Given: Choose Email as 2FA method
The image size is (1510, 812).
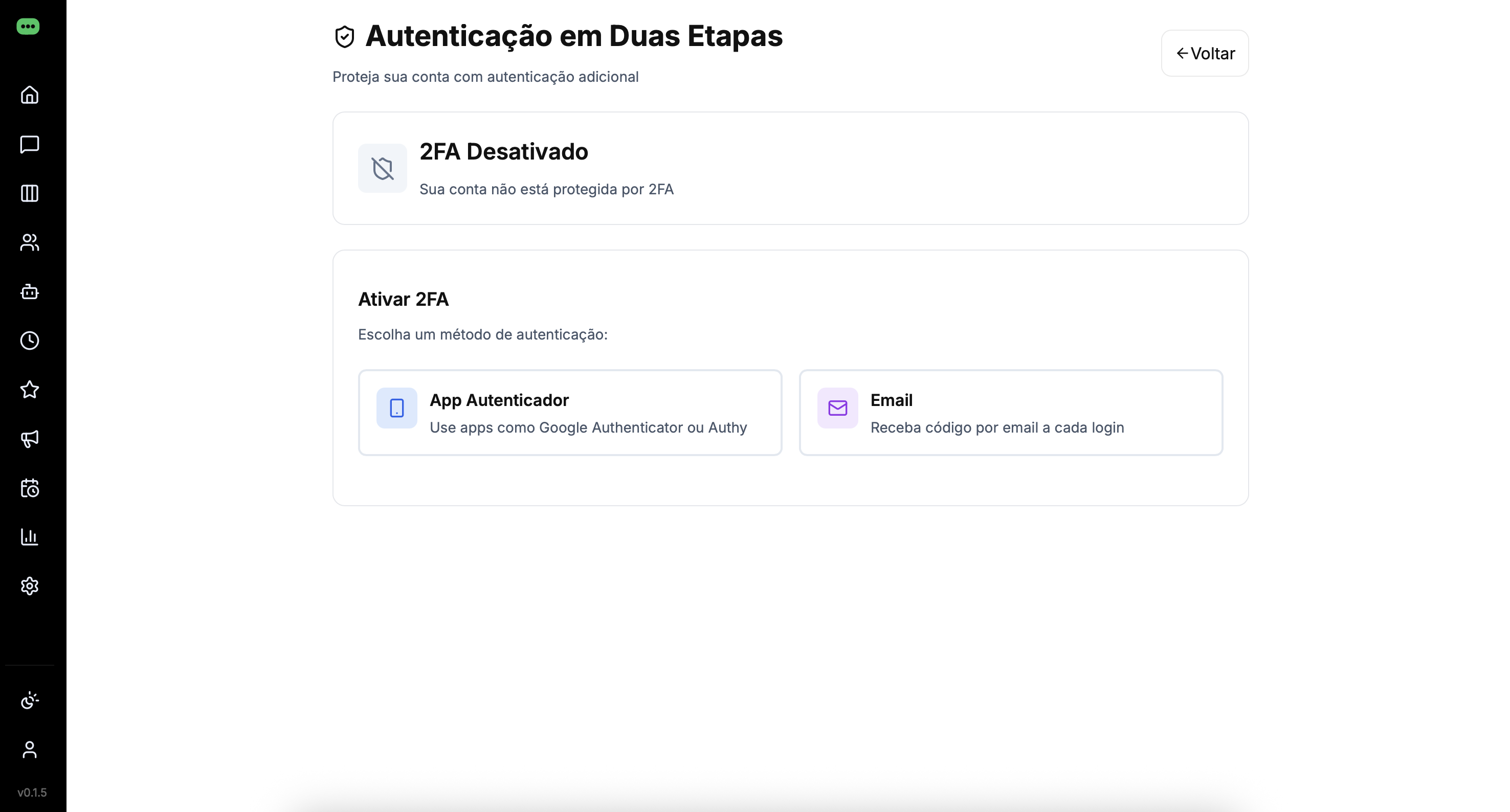Looking at the screenshot, I should click(x=1010, y=413).
